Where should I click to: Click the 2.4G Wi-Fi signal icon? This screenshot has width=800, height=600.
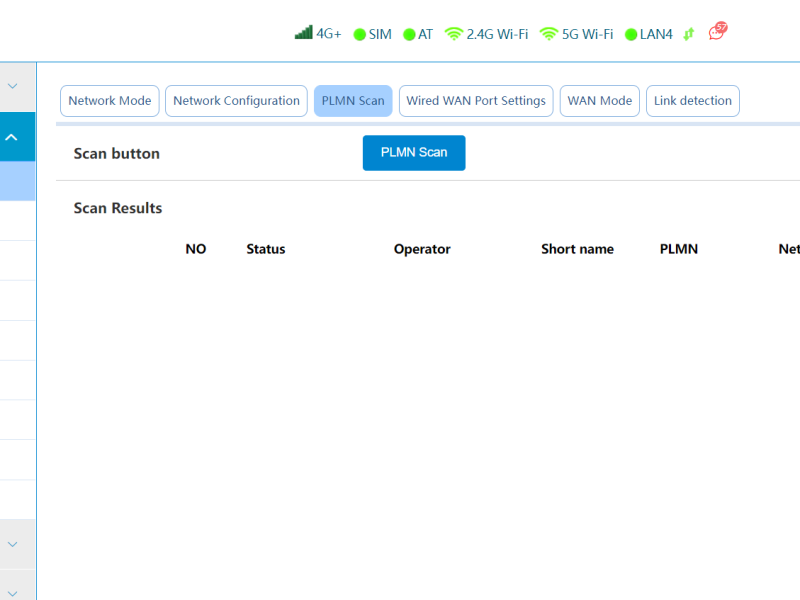pos(454,34)
